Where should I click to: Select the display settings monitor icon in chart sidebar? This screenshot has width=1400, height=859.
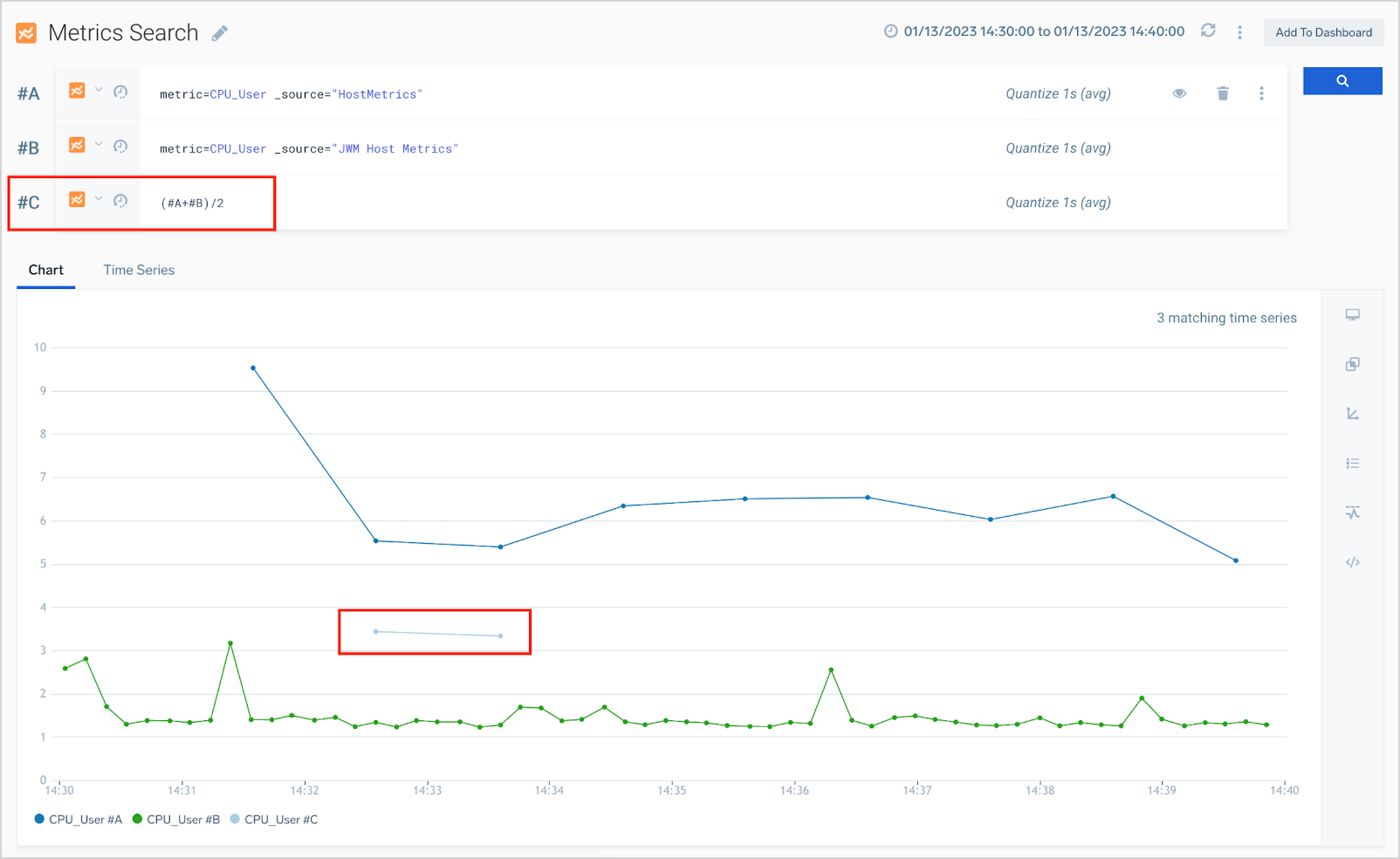(x=1353, y=314)
